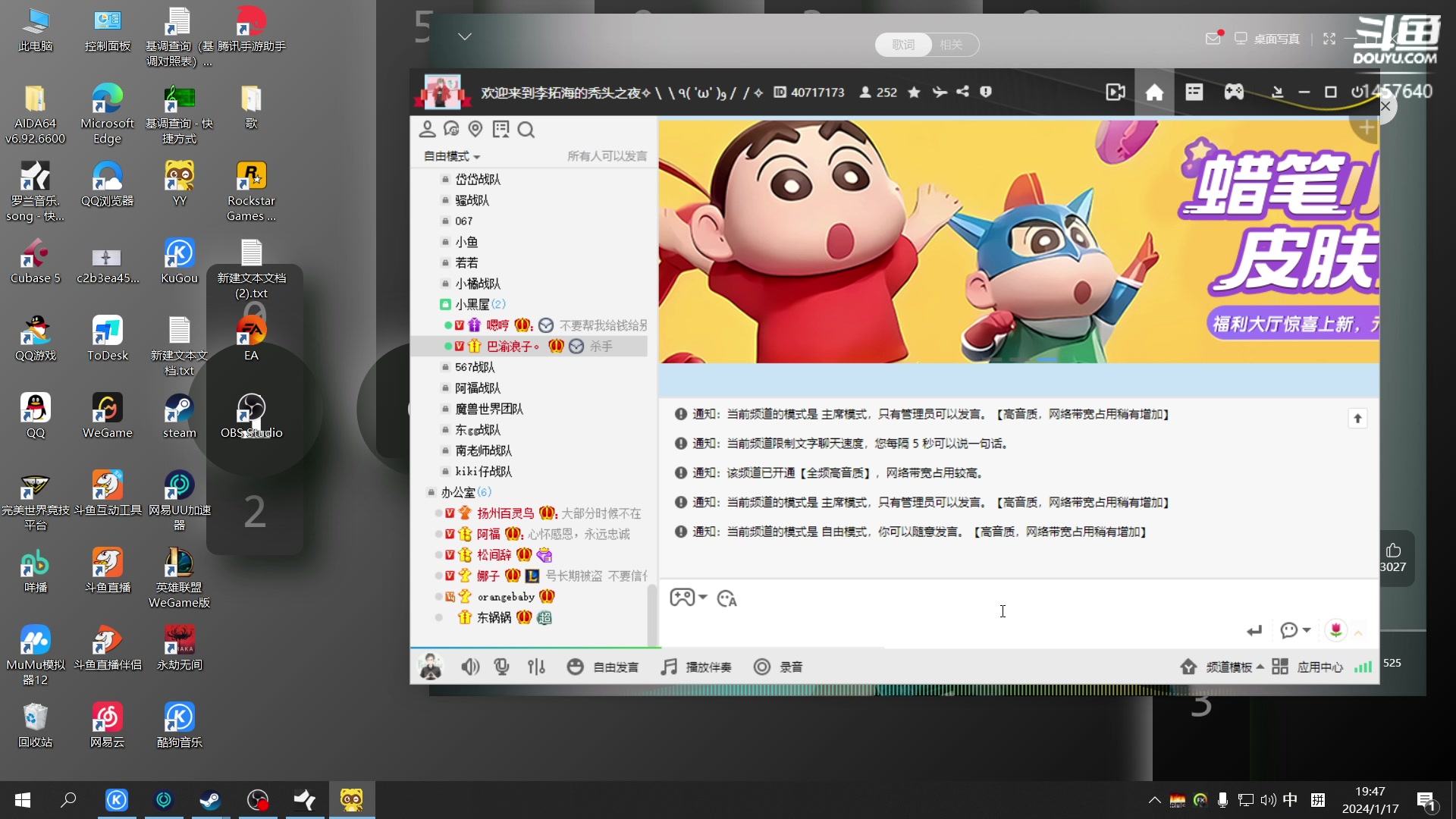Viewport: 1456px width, 819px height.
Task: Switch to the 歌词 tab
Action: pyautogui.click(x=902, y=45)
